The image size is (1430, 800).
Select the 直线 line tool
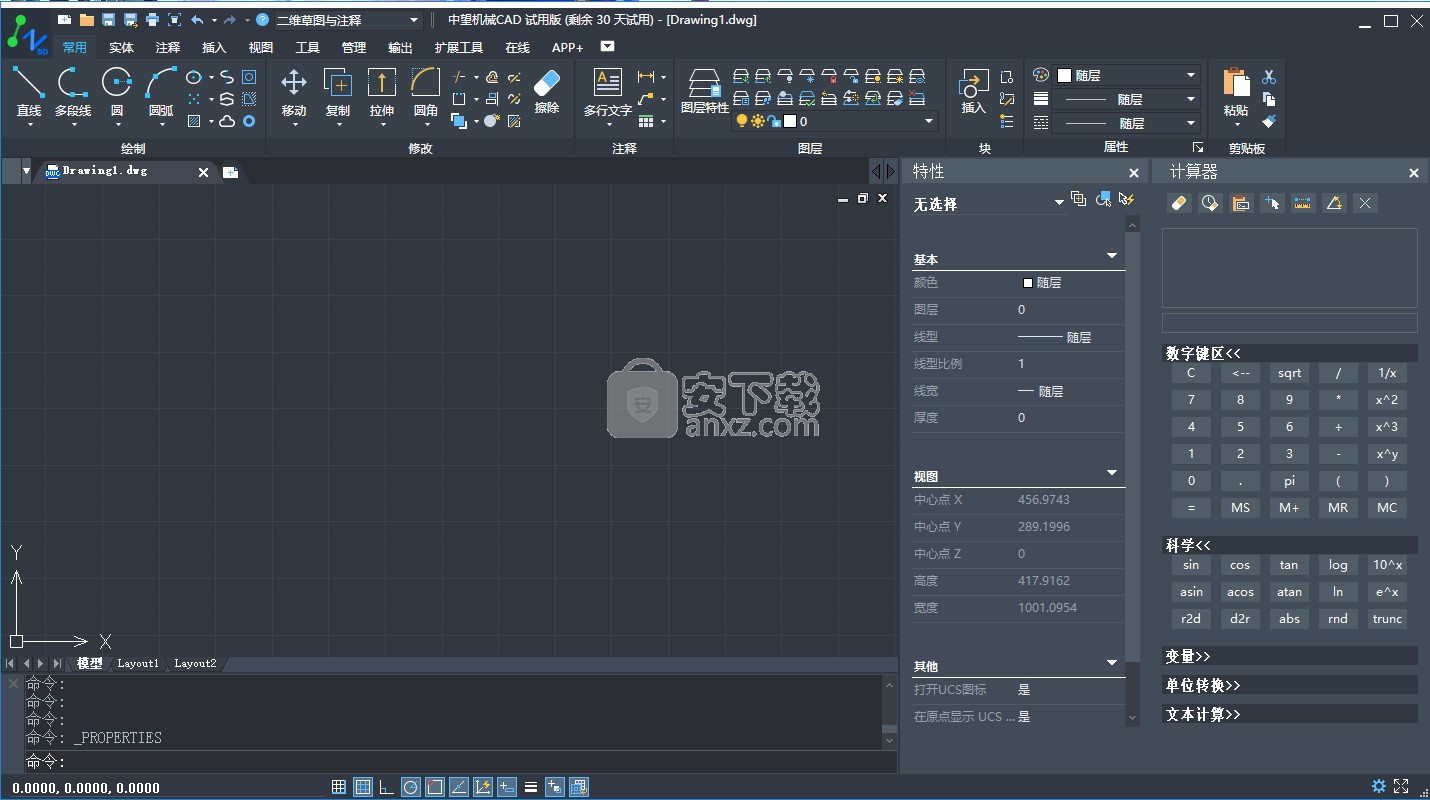pyautogui.click(x=28, y=92)
